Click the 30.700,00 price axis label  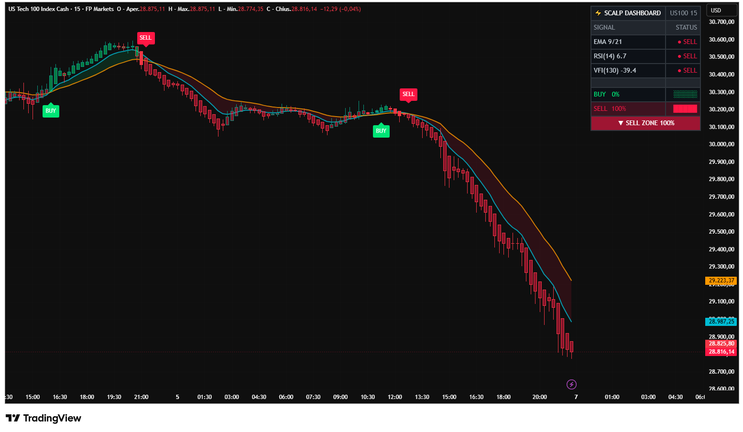pyautogui.click(x=721, y=22)
